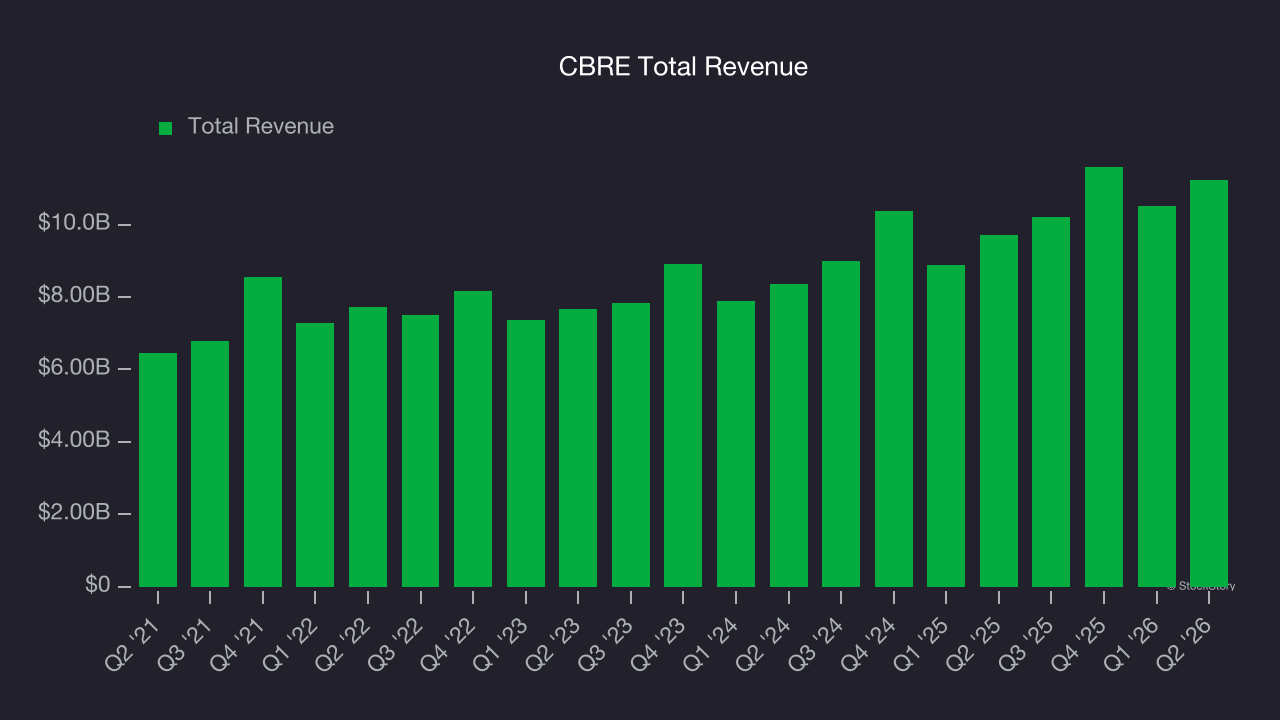Highlight the Q4 '24 revenue bar

tap(894, 399)
